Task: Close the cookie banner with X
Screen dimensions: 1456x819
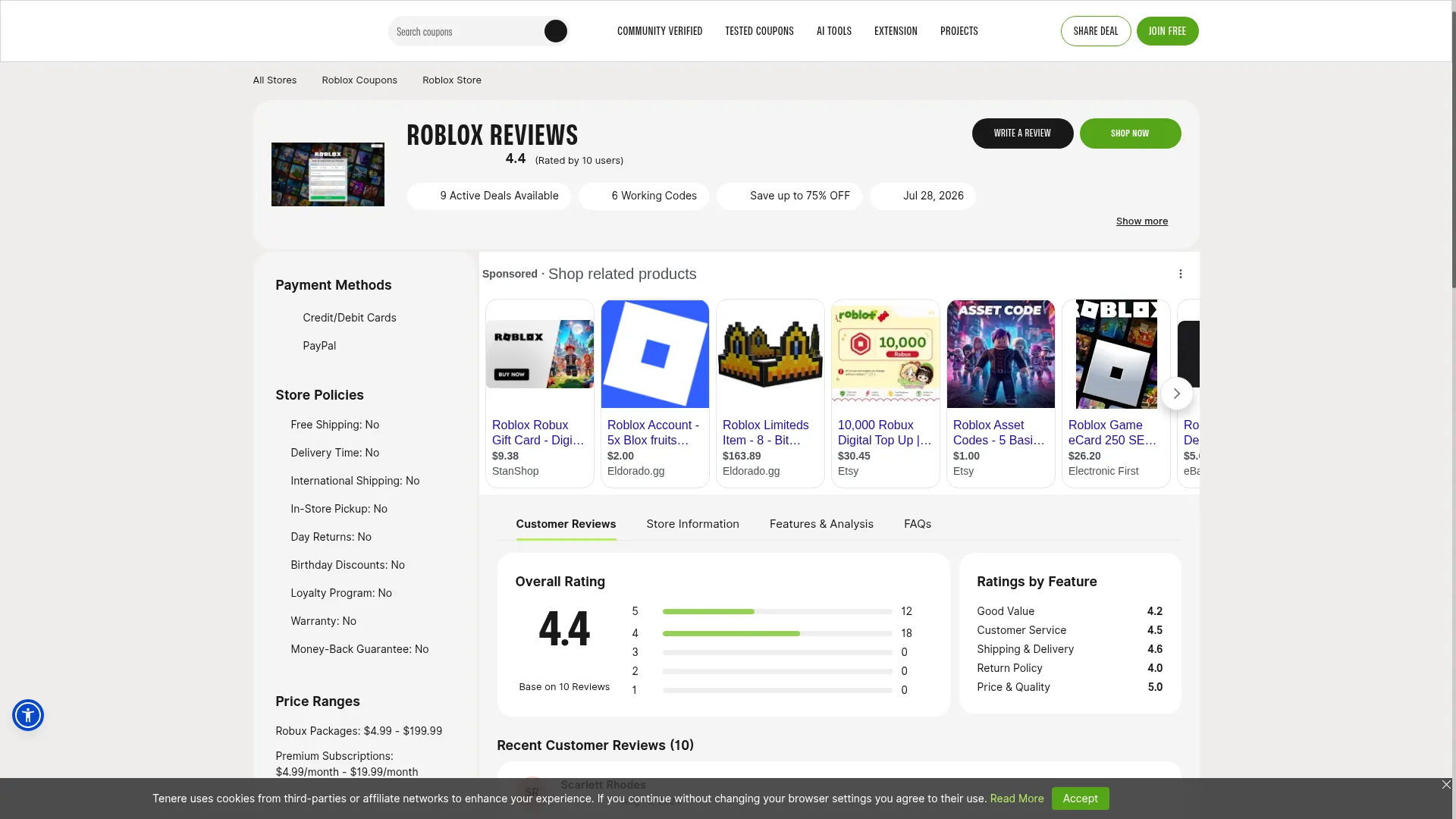Action: 1446,785
